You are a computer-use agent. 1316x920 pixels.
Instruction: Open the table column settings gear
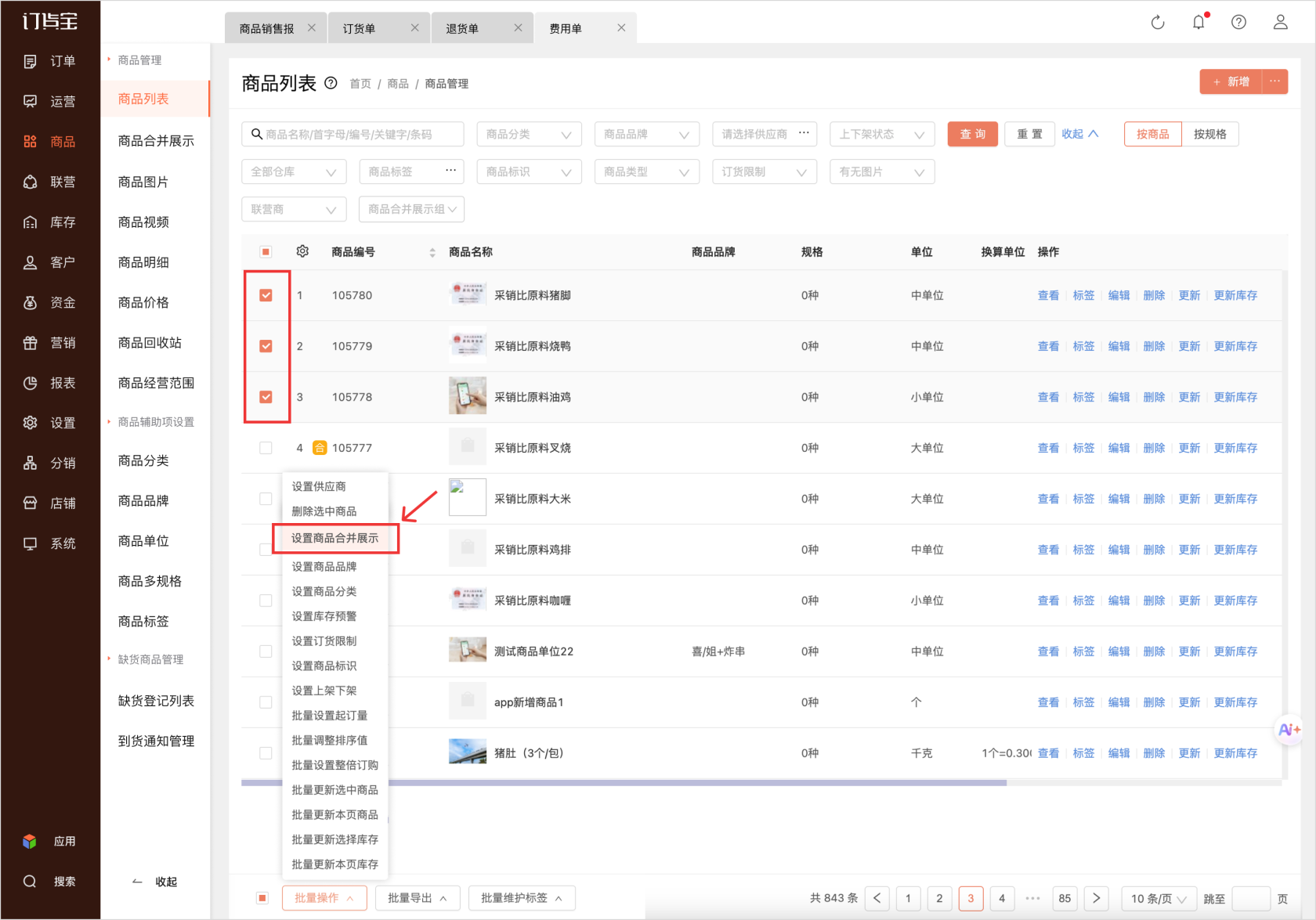pyautogui.click(x=302, y=251)
